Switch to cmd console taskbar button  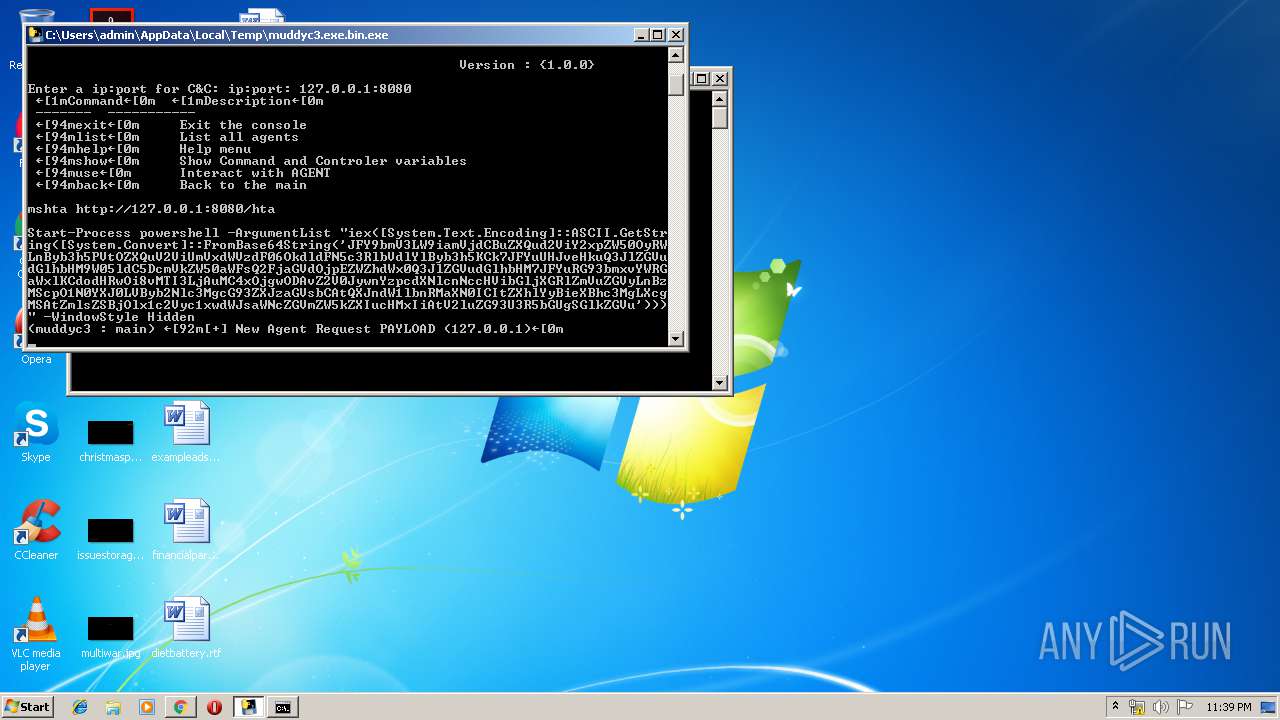tap(283, 707)
